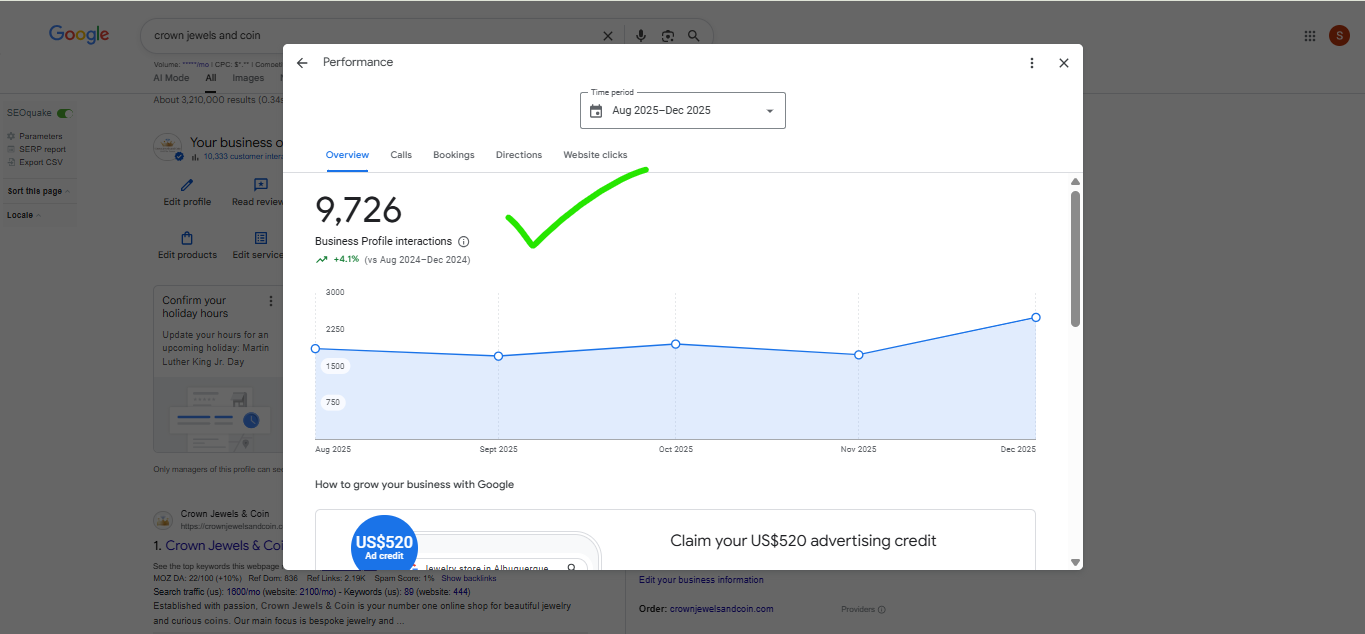
Task: Open the Time period dropdown arrow
Action: click(x=770, y=111)
